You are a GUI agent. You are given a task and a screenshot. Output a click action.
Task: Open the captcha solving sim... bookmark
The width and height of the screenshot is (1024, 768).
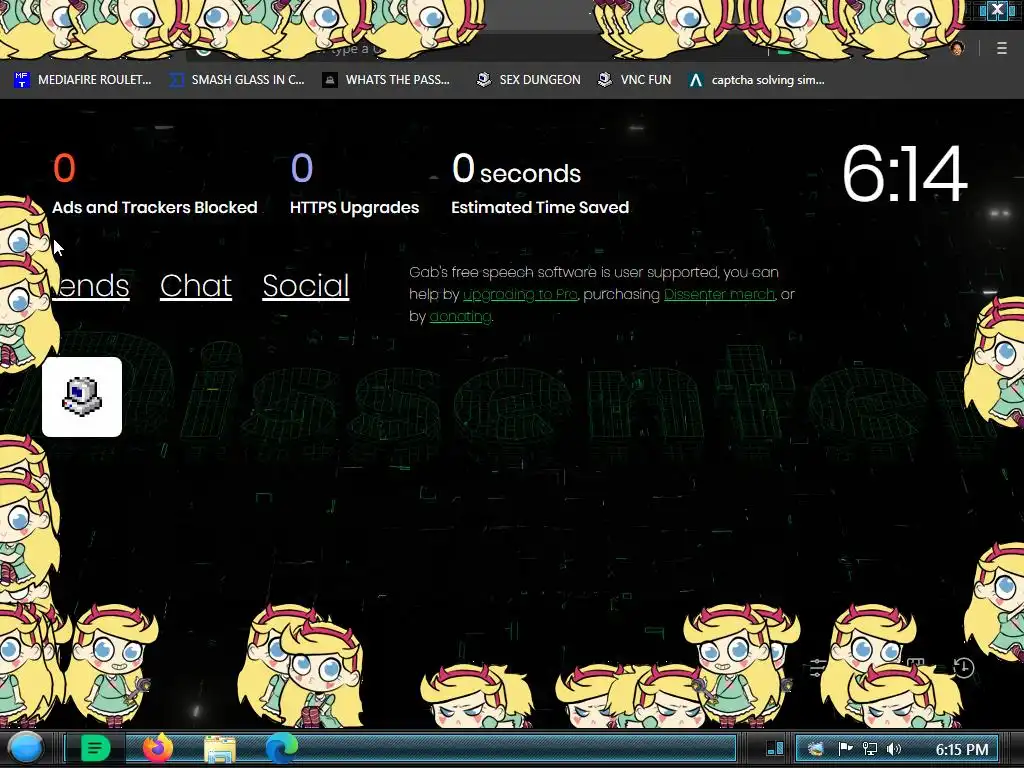click(756, 80)
